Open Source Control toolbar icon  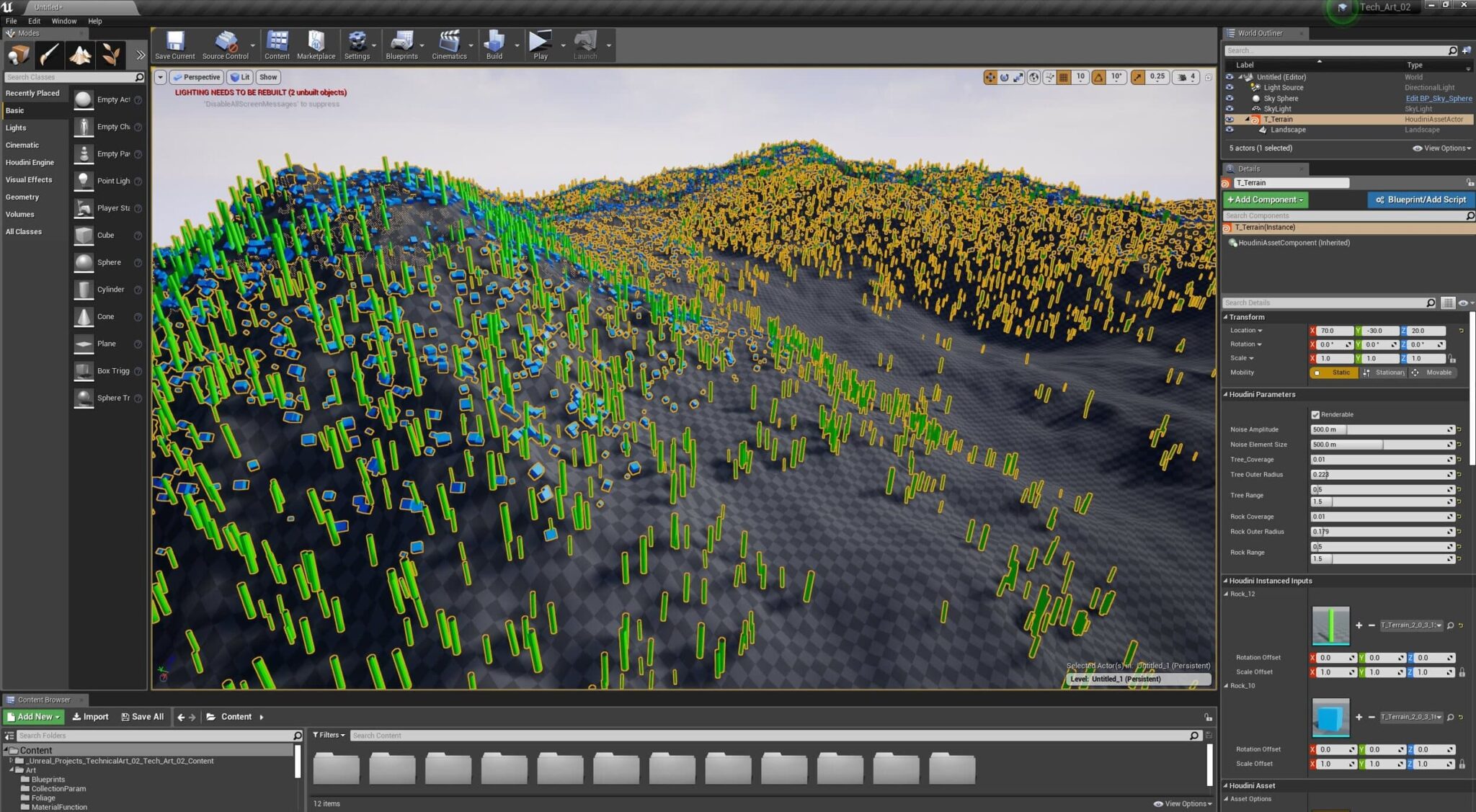tap(226, 41)
